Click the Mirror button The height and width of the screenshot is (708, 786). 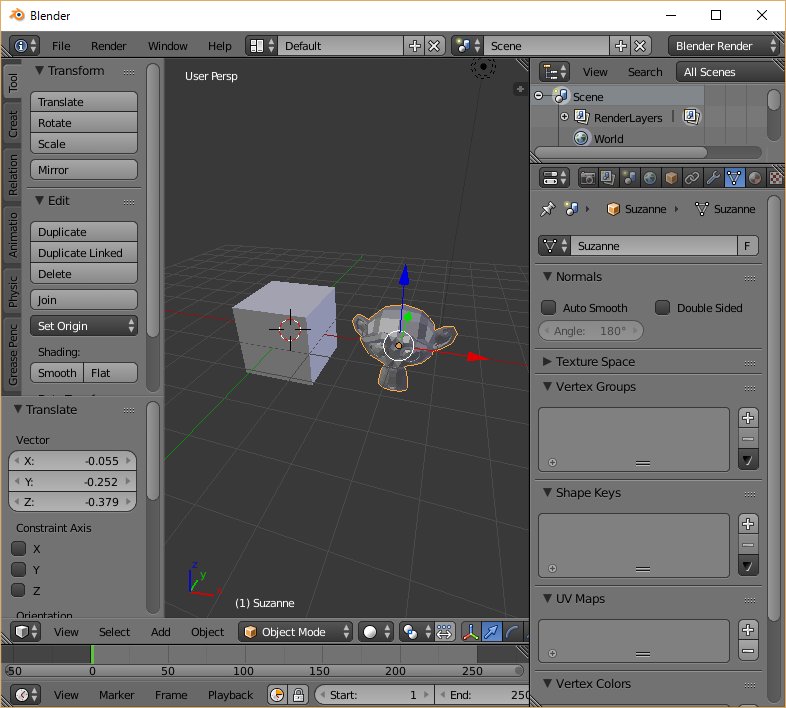[x=84, y=170]
